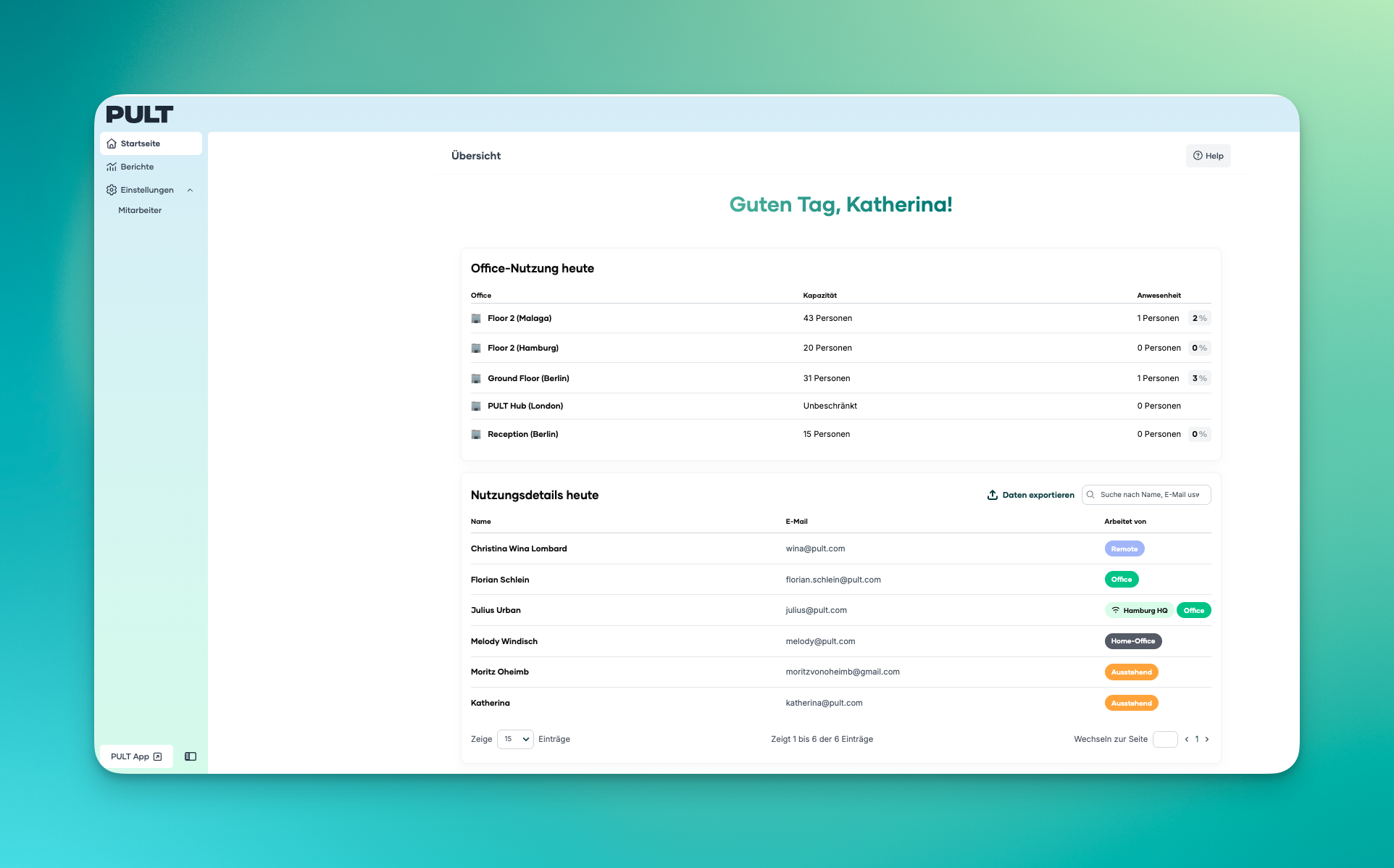Screen dimensions: 1394x868
Task: Click the jump-to-page number input
Action: click(1164, 739)
